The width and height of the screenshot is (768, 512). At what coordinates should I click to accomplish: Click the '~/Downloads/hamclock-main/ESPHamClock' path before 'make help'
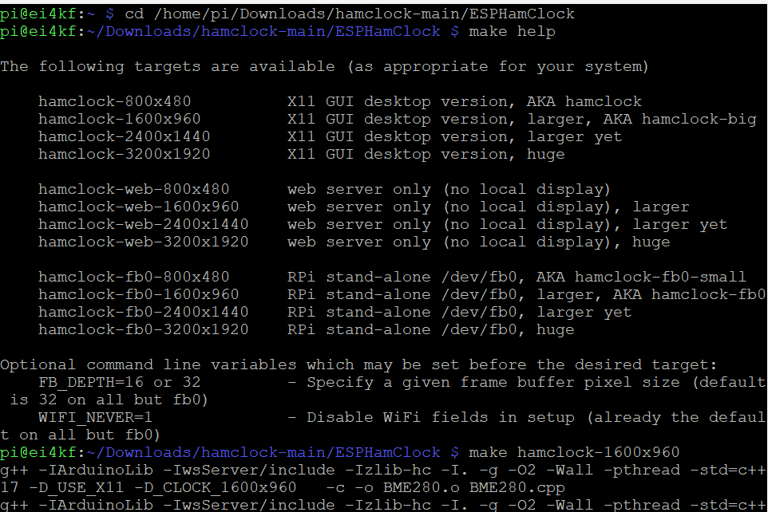point(263,32)
